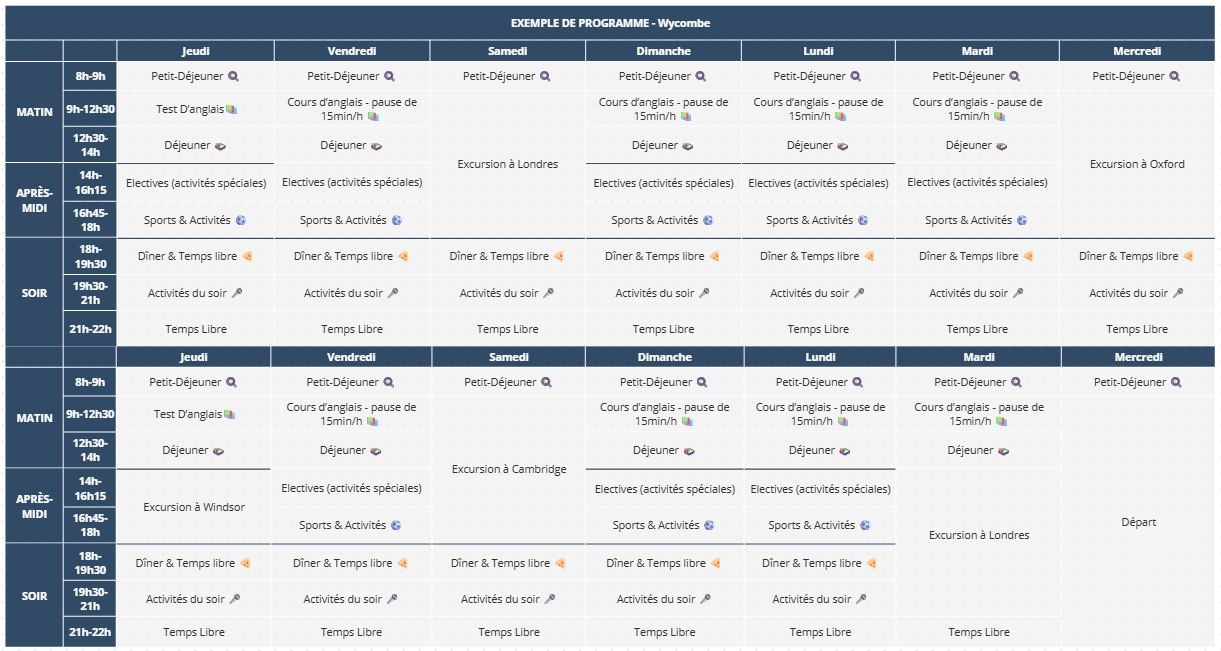Click globe icon in upper Jeudi Sports & Activités
The width and height of the screenshot is (1221, 651).
click(240, 220)
